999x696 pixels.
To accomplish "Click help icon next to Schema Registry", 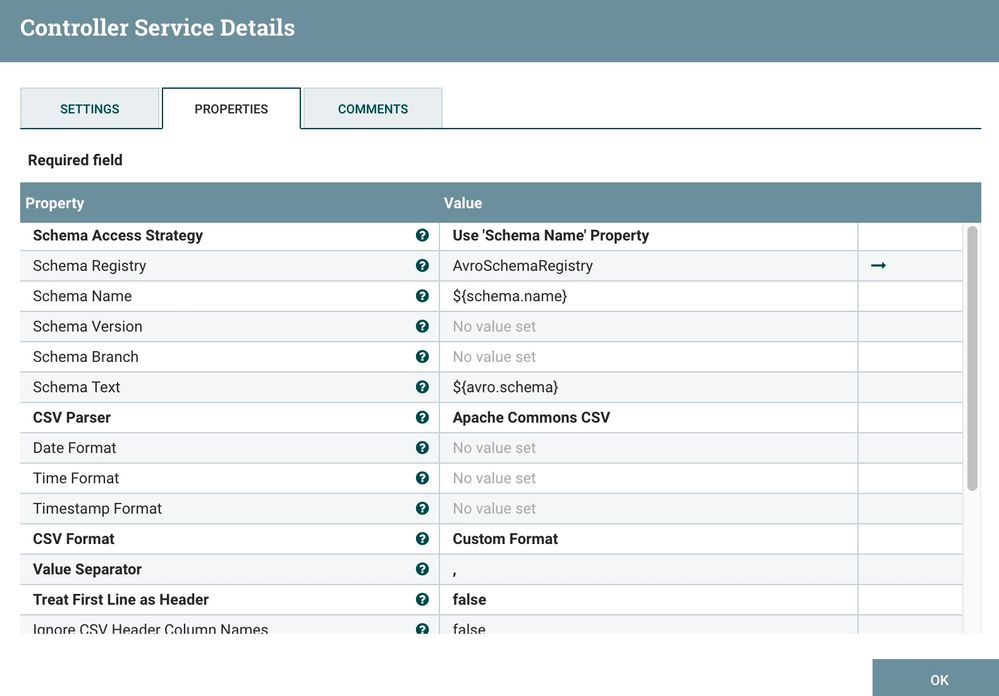I will 422,266.
